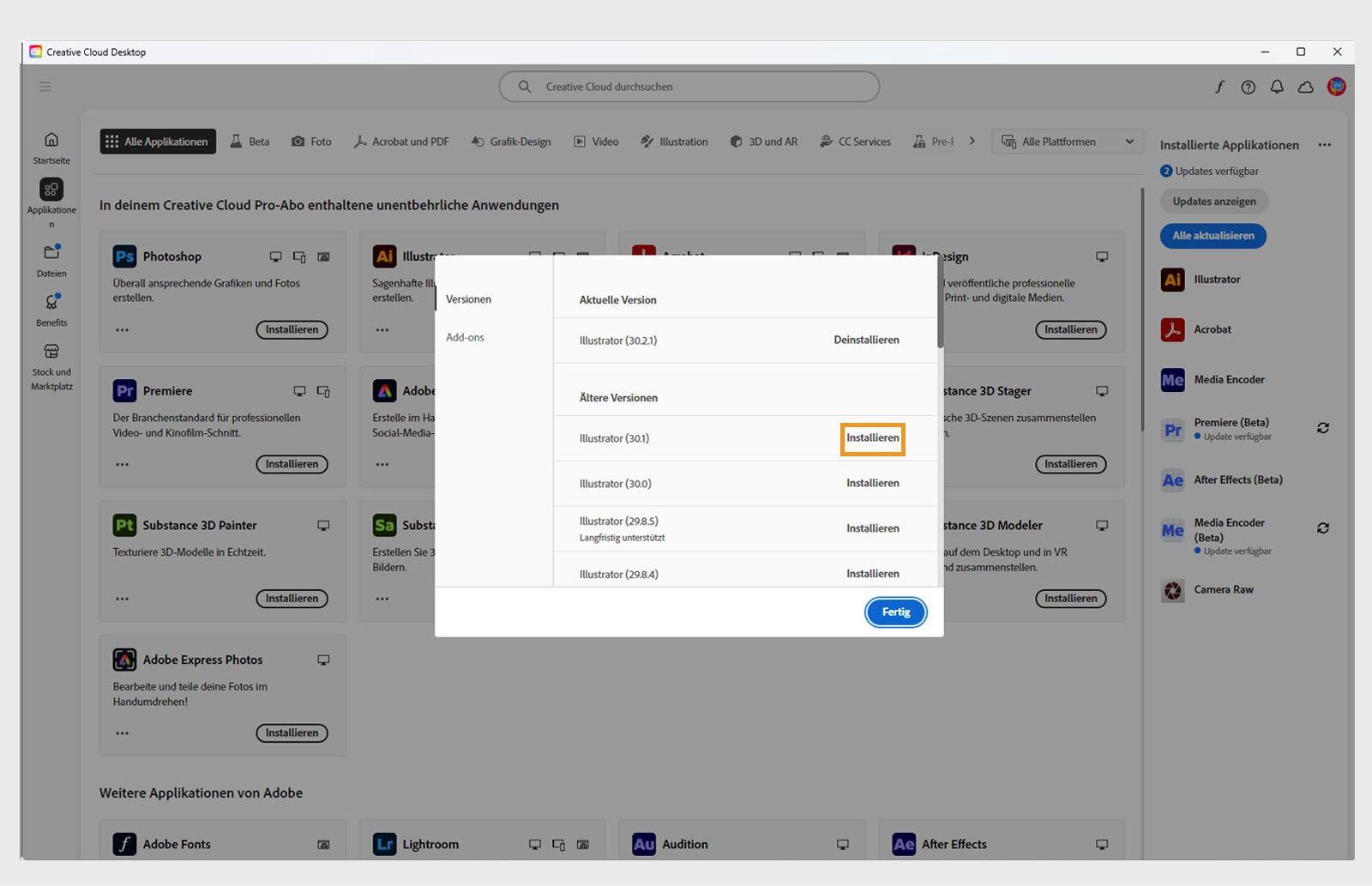Click the update sync icon next to Premiere (Beta)
This screenshot has height=886, width=1372.
point(1321,428)
